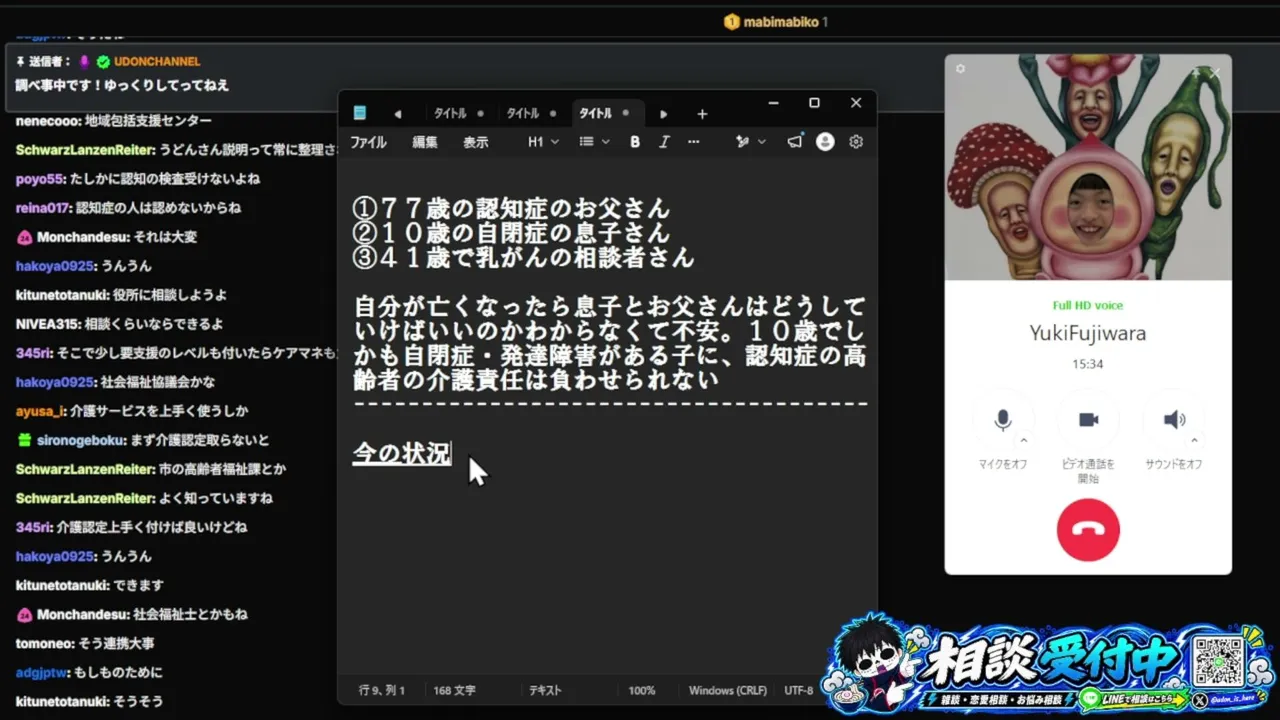The width and height of the screenshot is (1280, 720).
Task: Open call window settings gear
Action: pyautogui.click(x=961, y=69)
